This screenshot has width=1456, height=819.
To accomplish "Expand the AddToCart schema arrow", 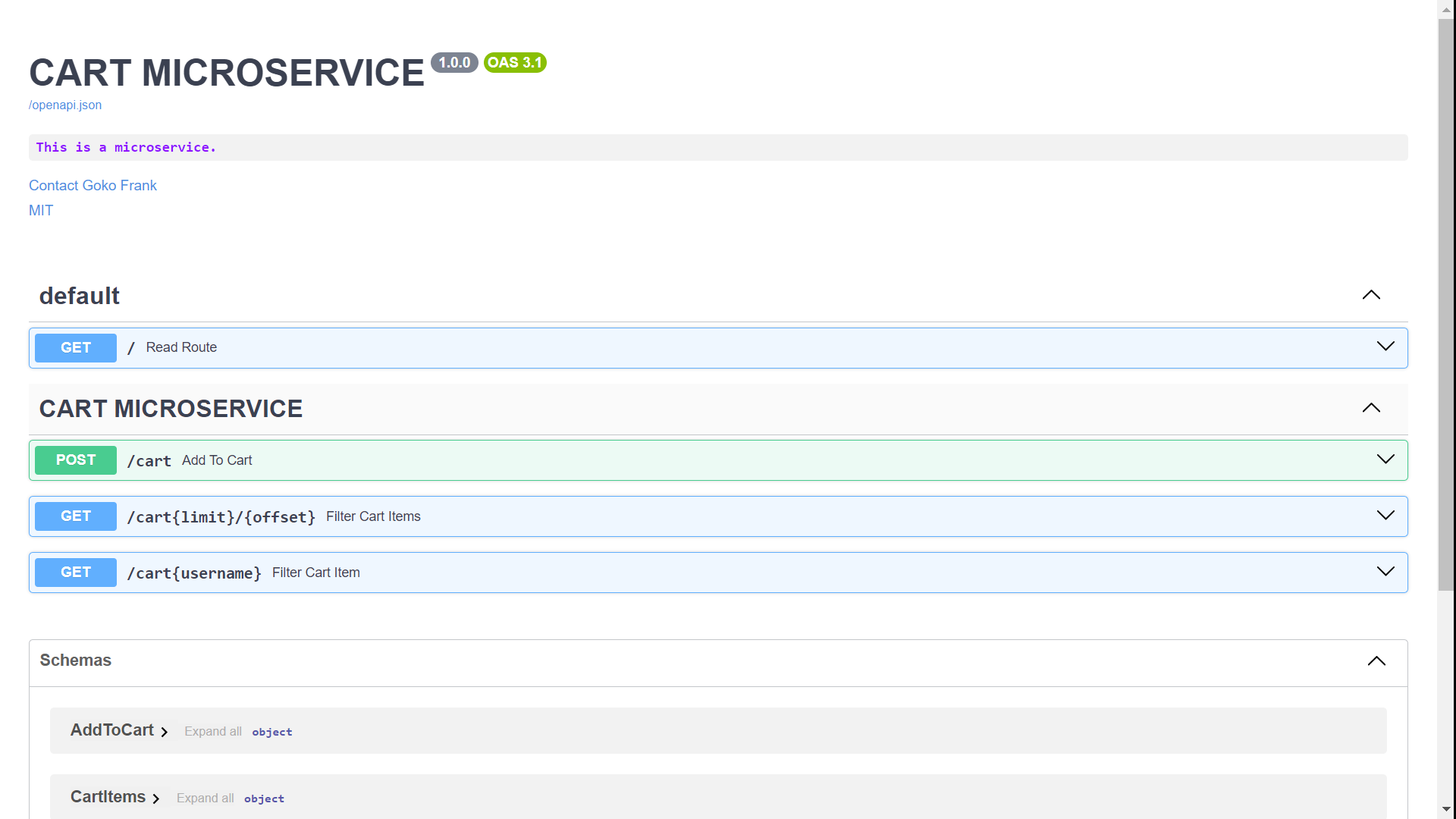I will click(x=165, y=731).
